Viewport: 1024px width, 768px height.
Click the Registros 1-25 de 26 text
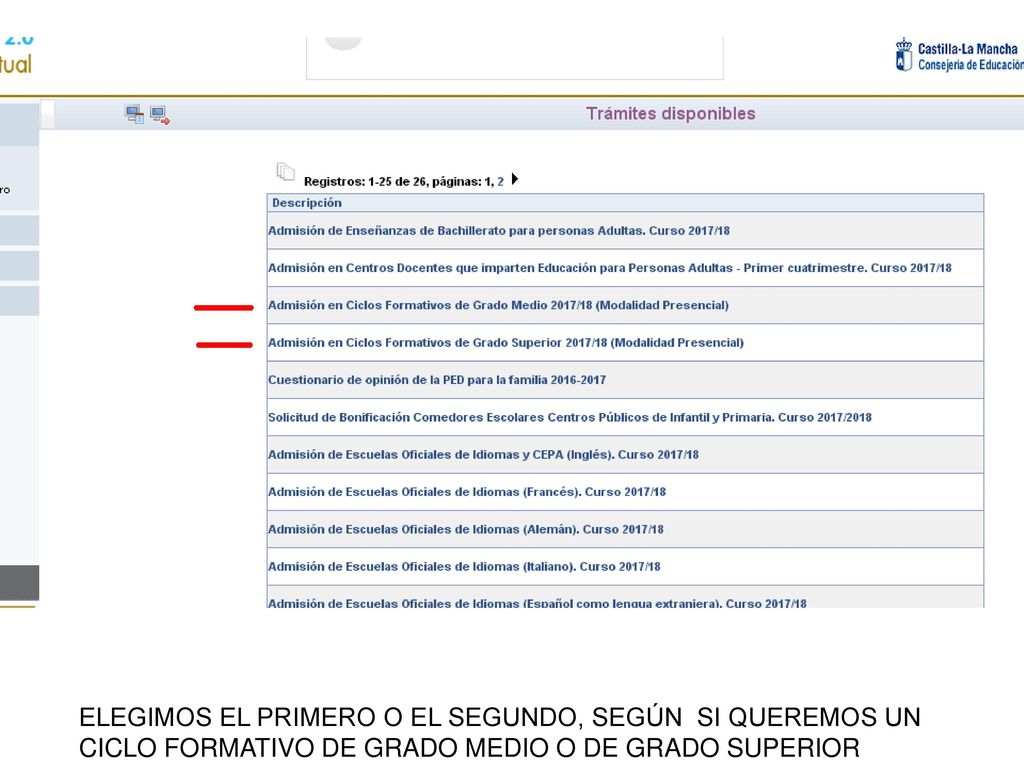tap(366, 182)
